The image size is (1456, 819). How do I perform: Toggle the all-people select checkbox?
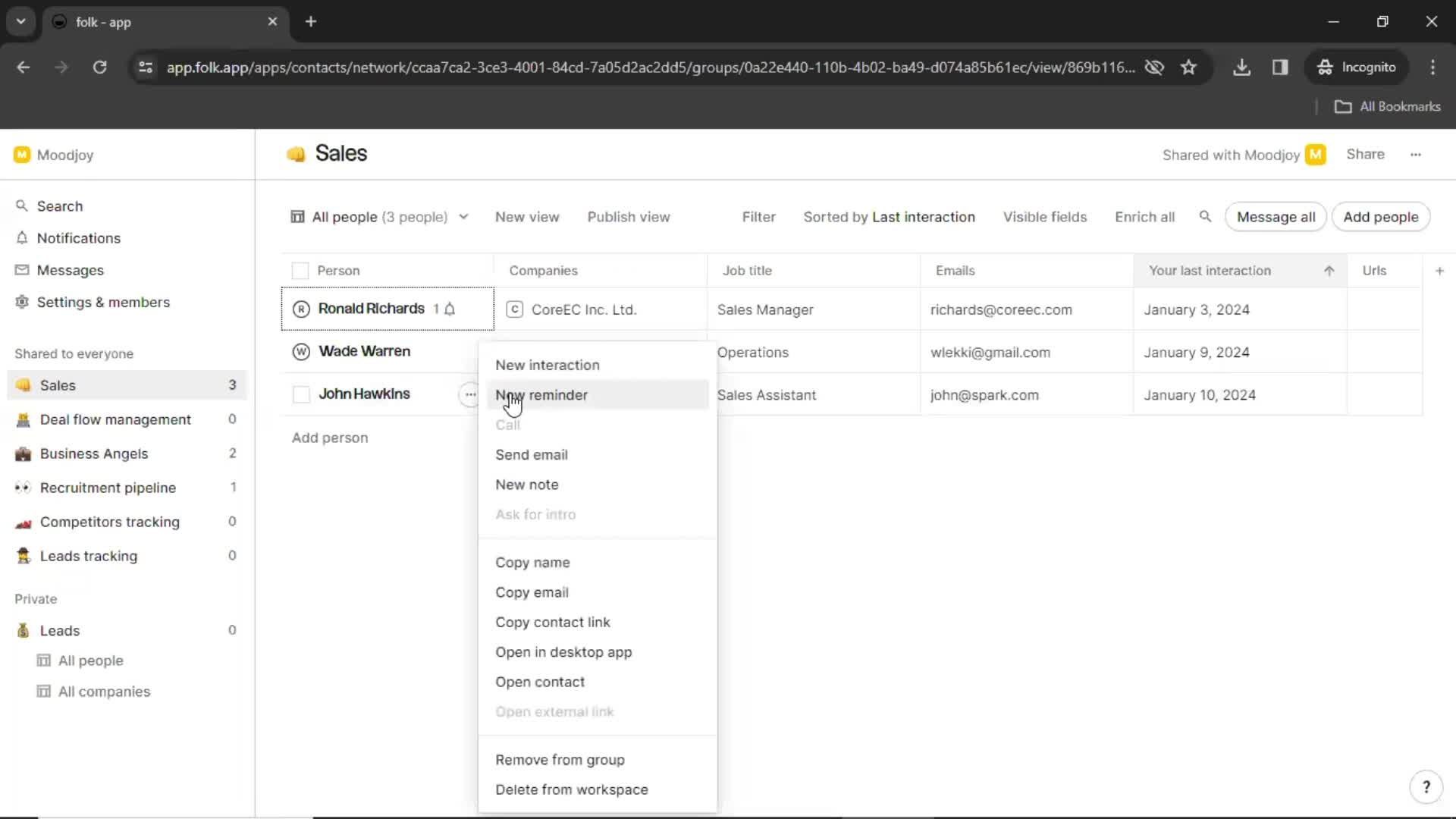[x=300, y=270]
